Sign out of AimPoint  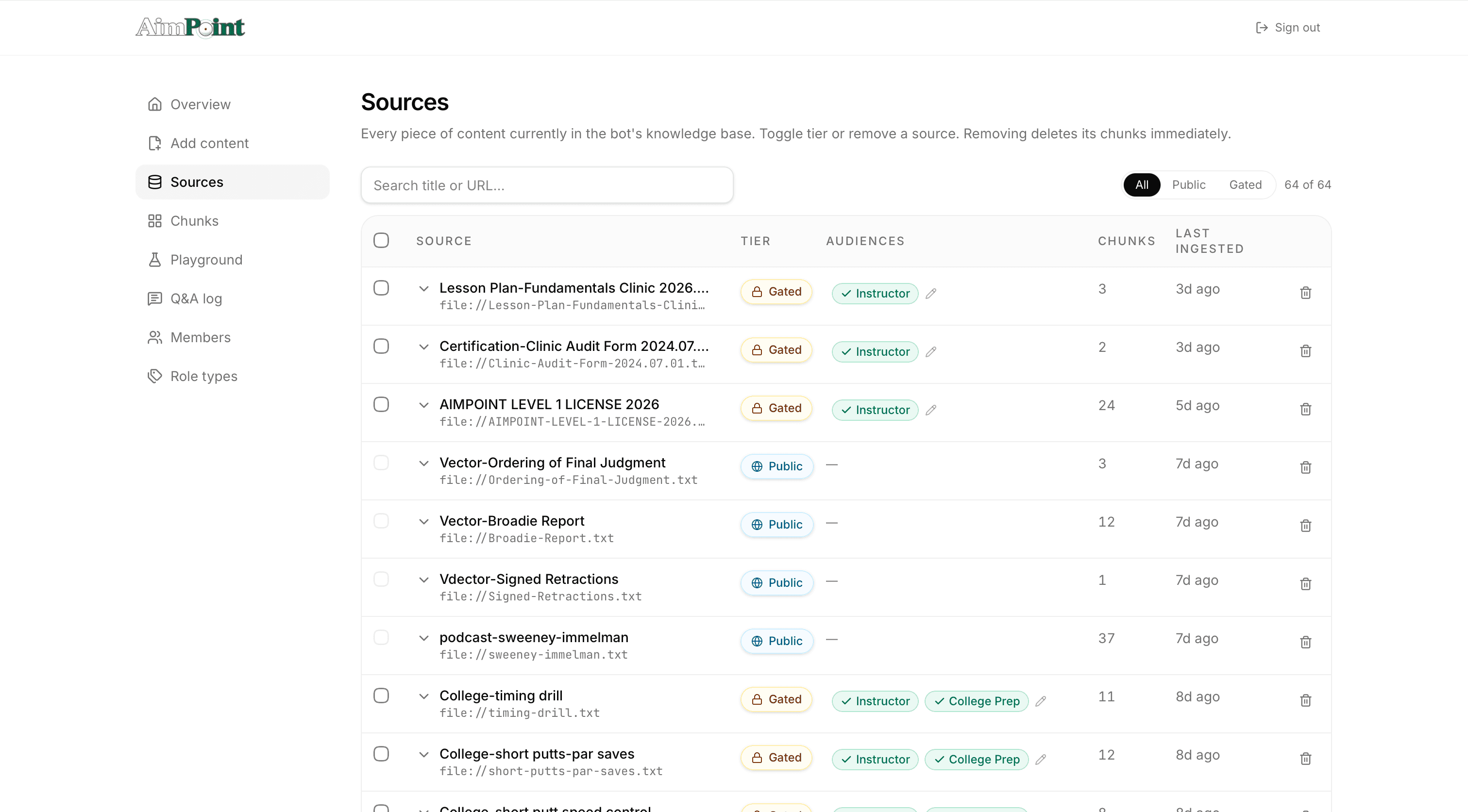[1288, 27]
